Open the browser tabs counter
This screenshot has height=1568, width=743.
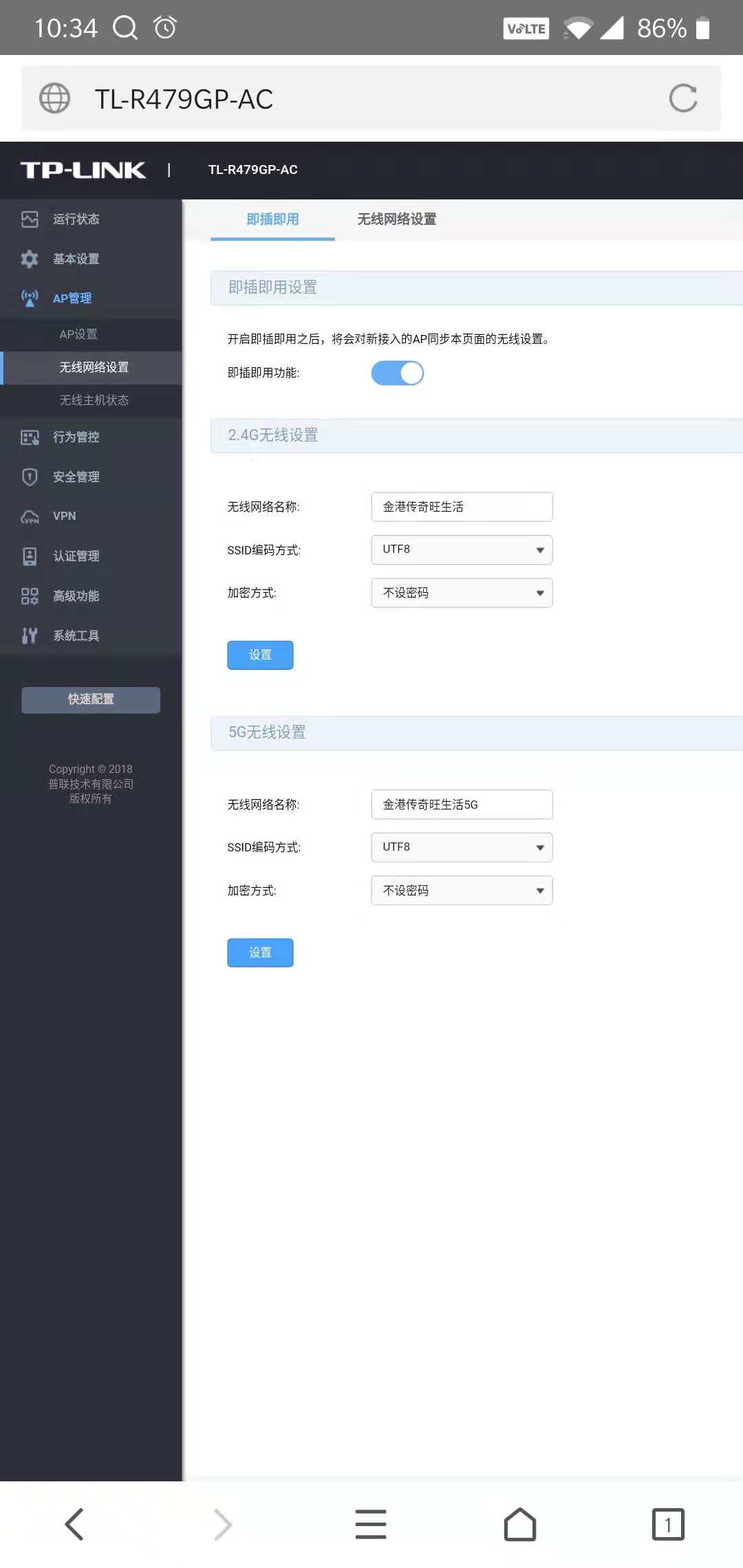(668, 1524)
